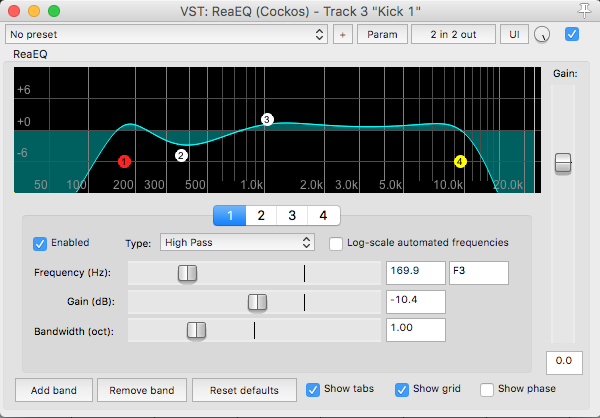Close the ReaEQ window
Viewport: 600px width, 418px height.
click(14, 11)
